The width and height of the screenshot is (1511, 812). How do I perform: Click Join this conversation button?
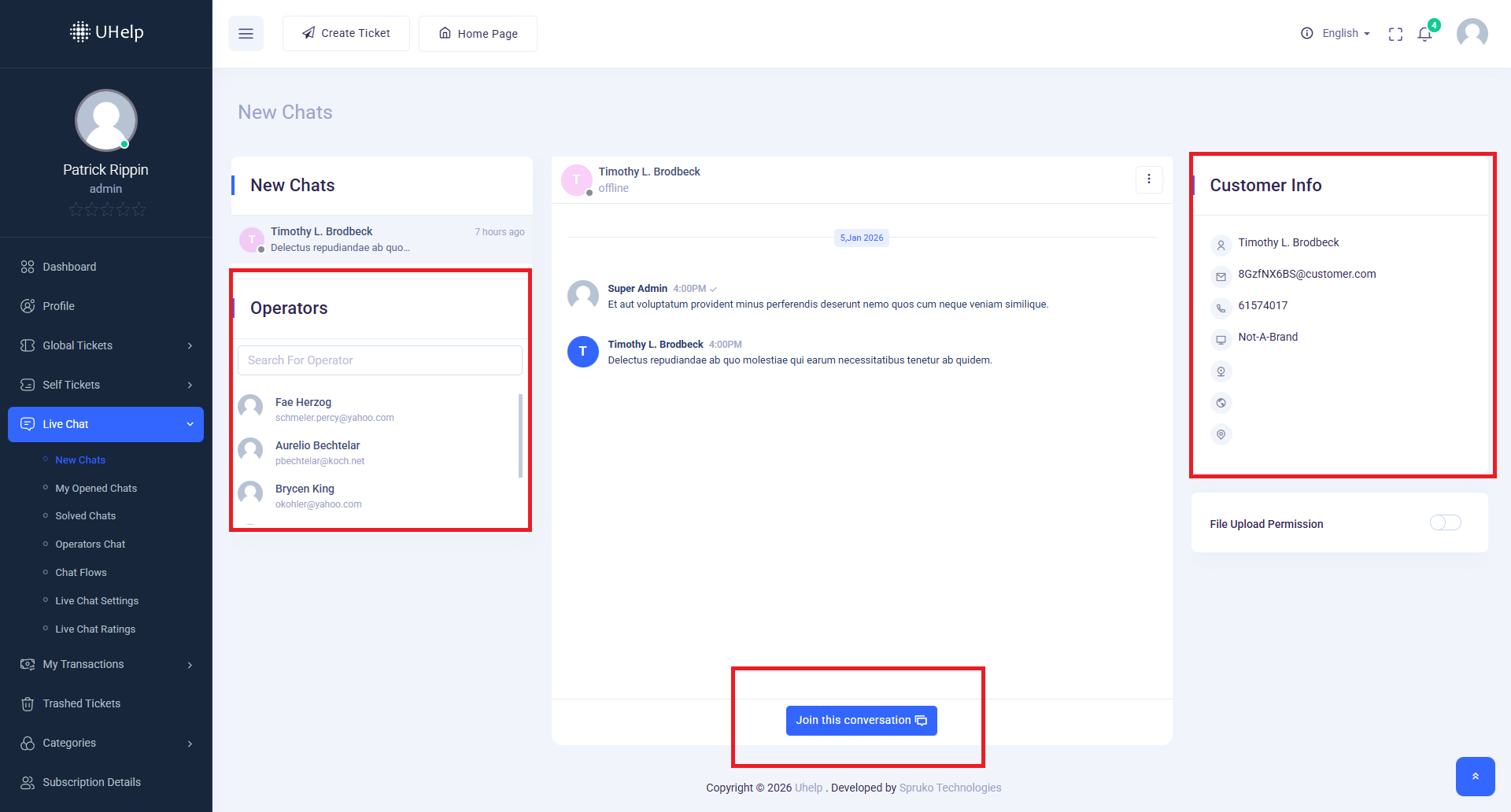[x=861, y=721]
